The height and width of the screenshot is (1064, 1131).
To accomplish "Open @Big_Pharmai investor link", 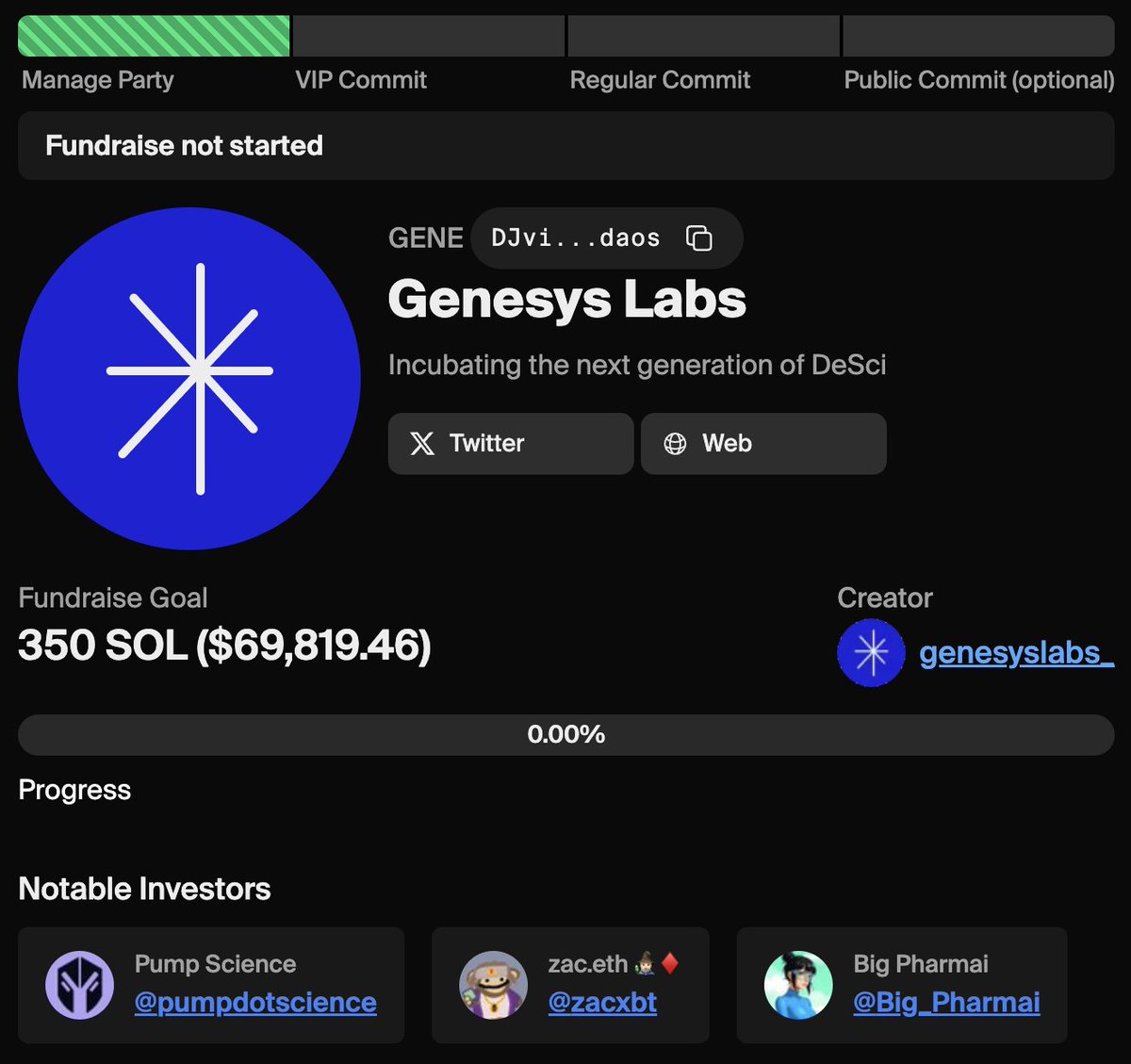I will tap(946, 1002).
